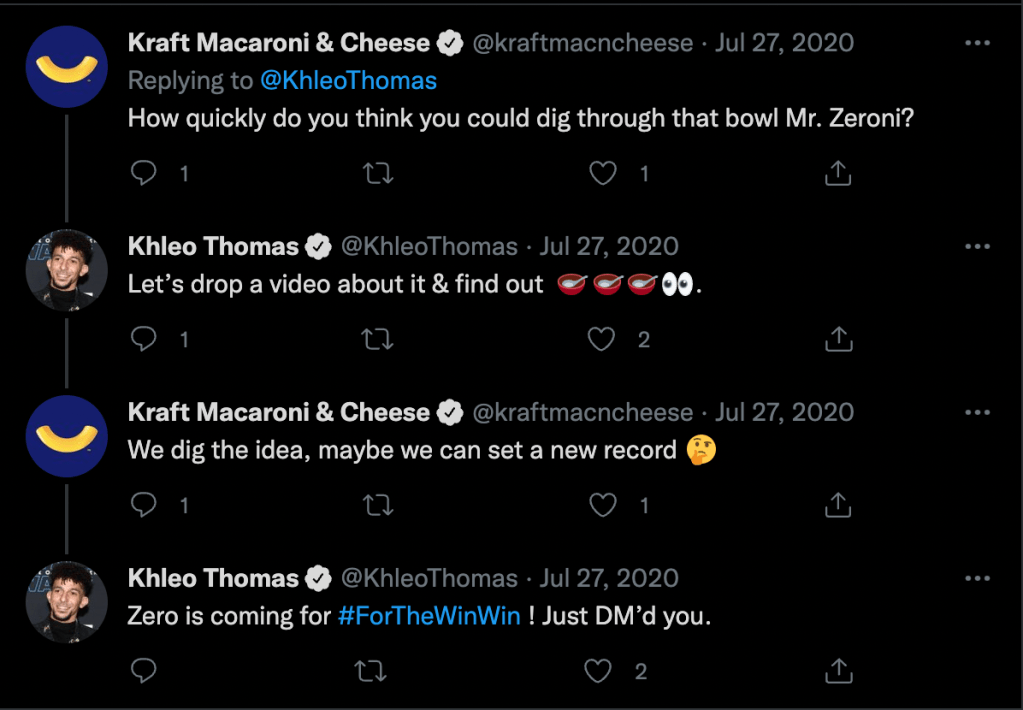Viewport: 1023px width, 710px height.
Task: Open the #ForTheWinWin hashtag
Action: [430, 616]
